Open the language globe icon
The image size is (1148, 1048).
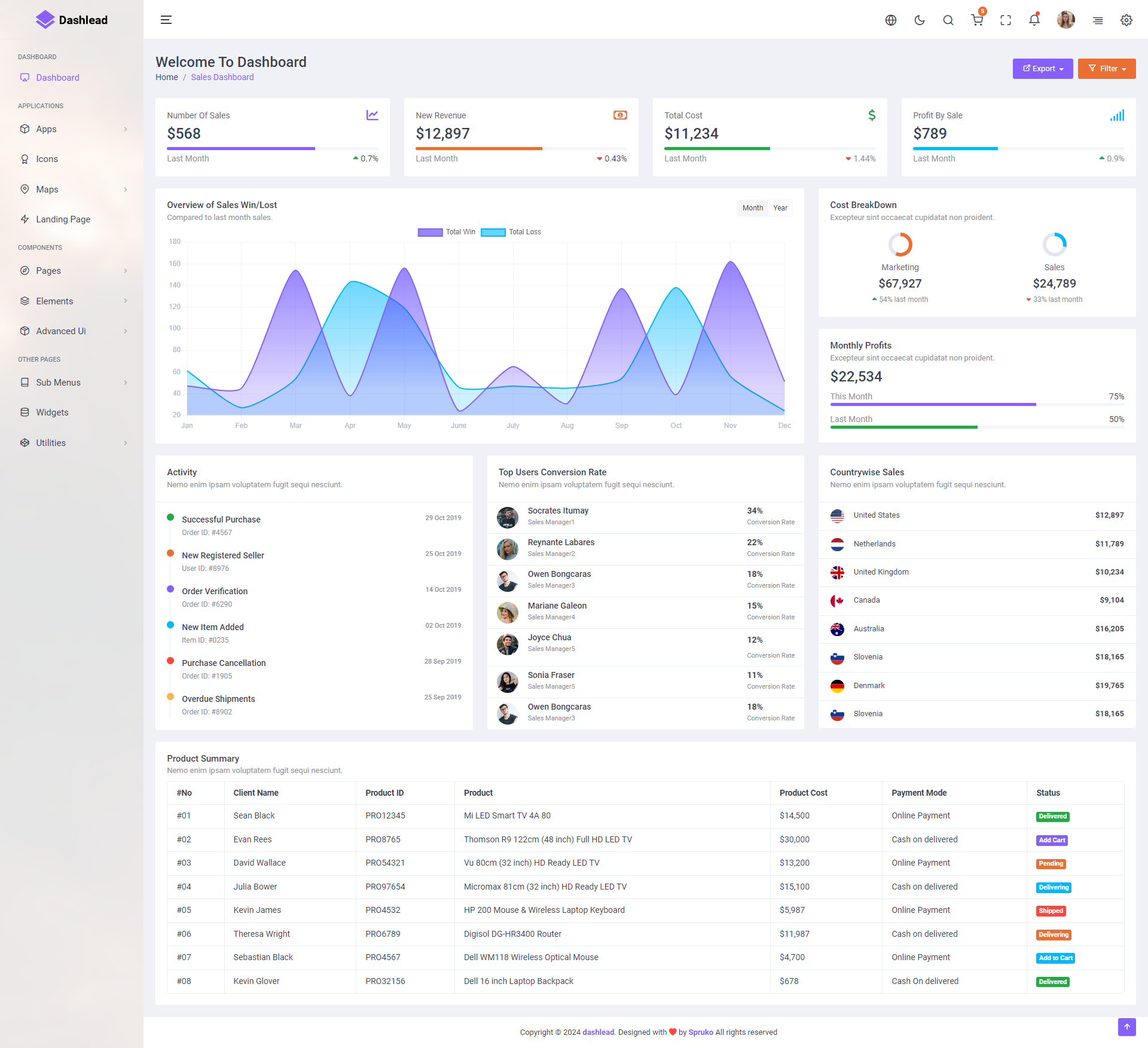point(891,20)
